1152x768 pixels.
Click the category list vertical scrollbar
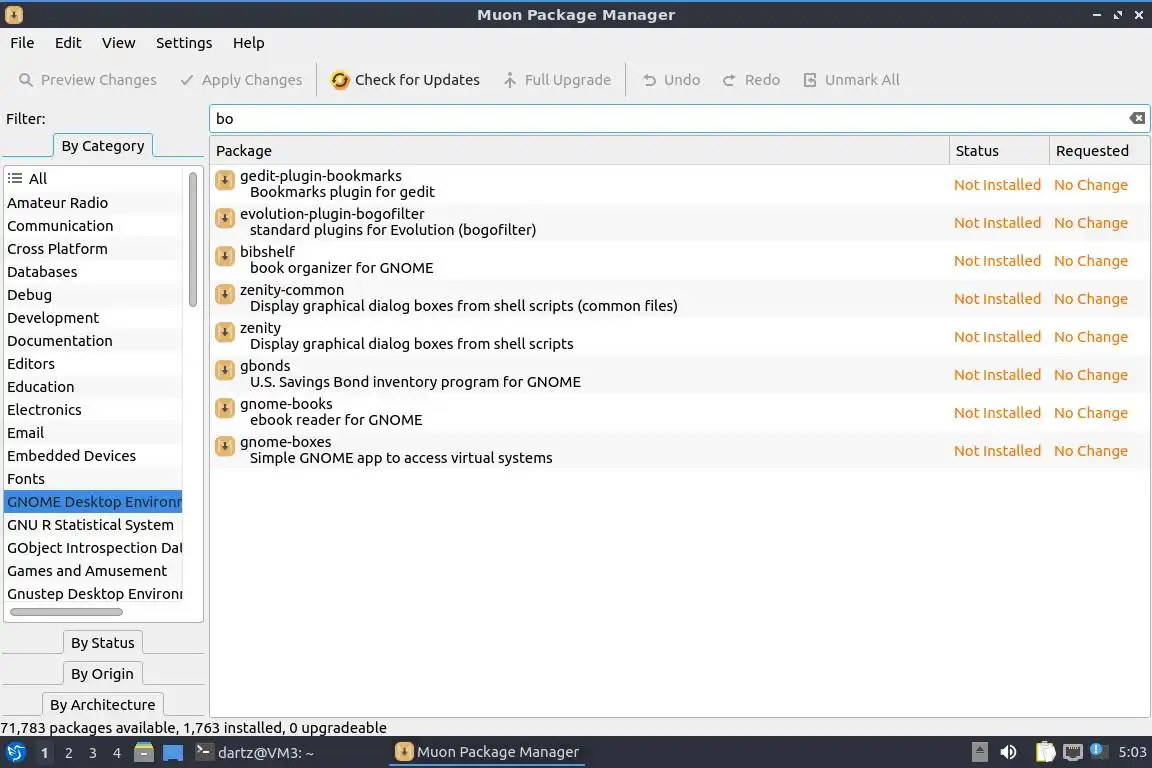192,239
